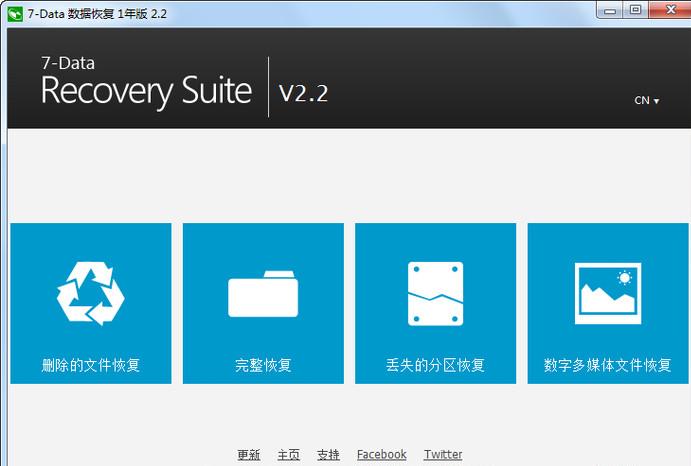Viewport: 691px width, 466px height.
Task: Click the folder icon for complete recovery
Action: coord(263,294)
